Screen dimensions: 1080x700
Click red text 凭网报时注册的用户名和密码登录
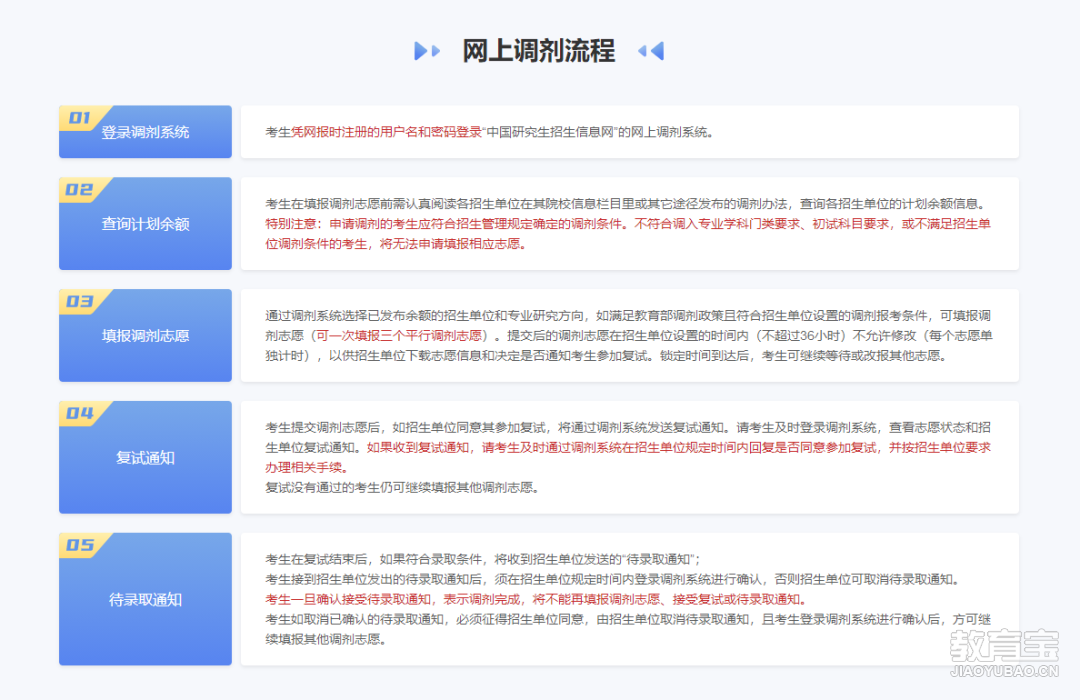click(x=386, y=132)
